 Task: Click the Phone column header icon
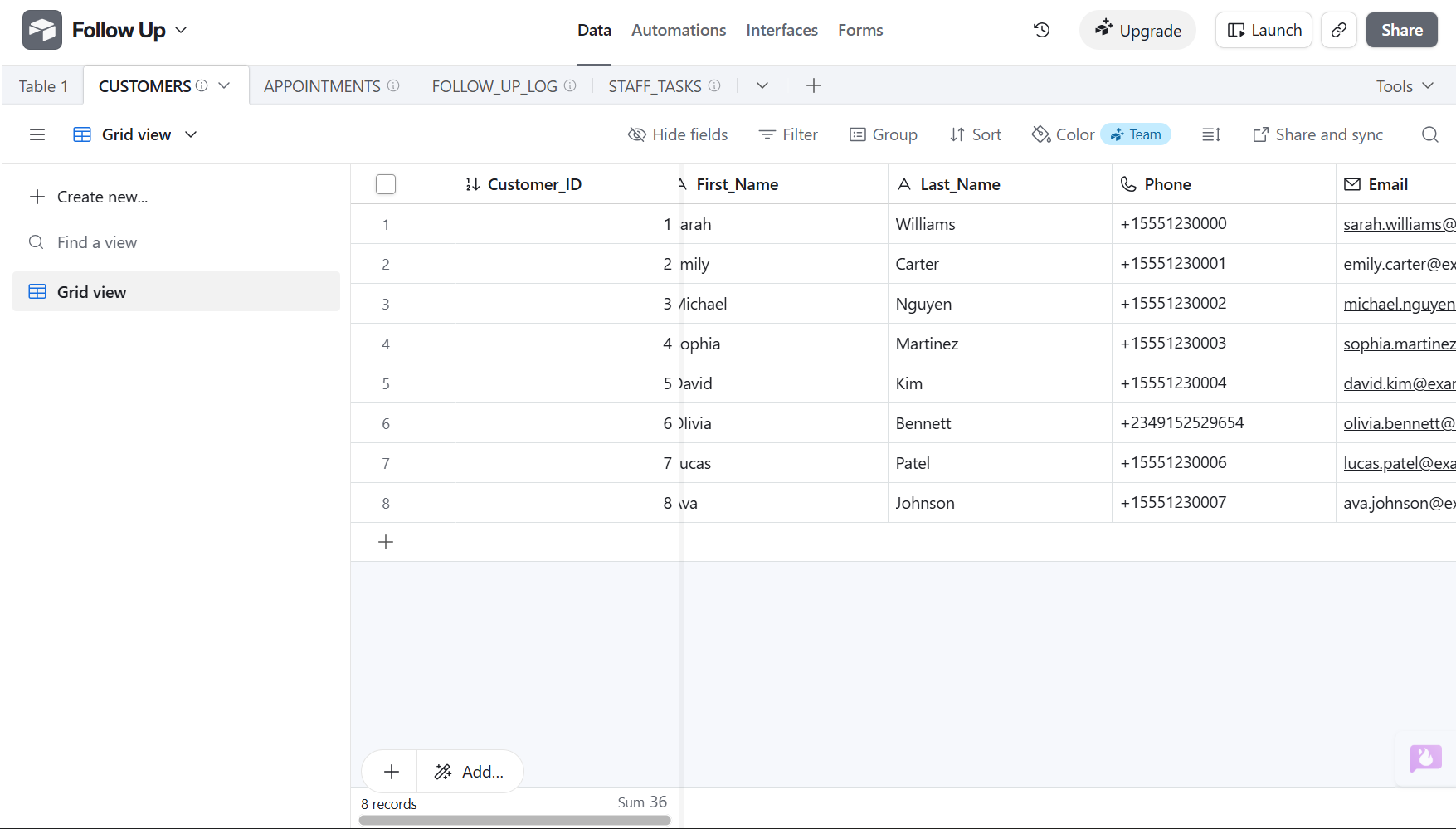tap(1128, 184)
